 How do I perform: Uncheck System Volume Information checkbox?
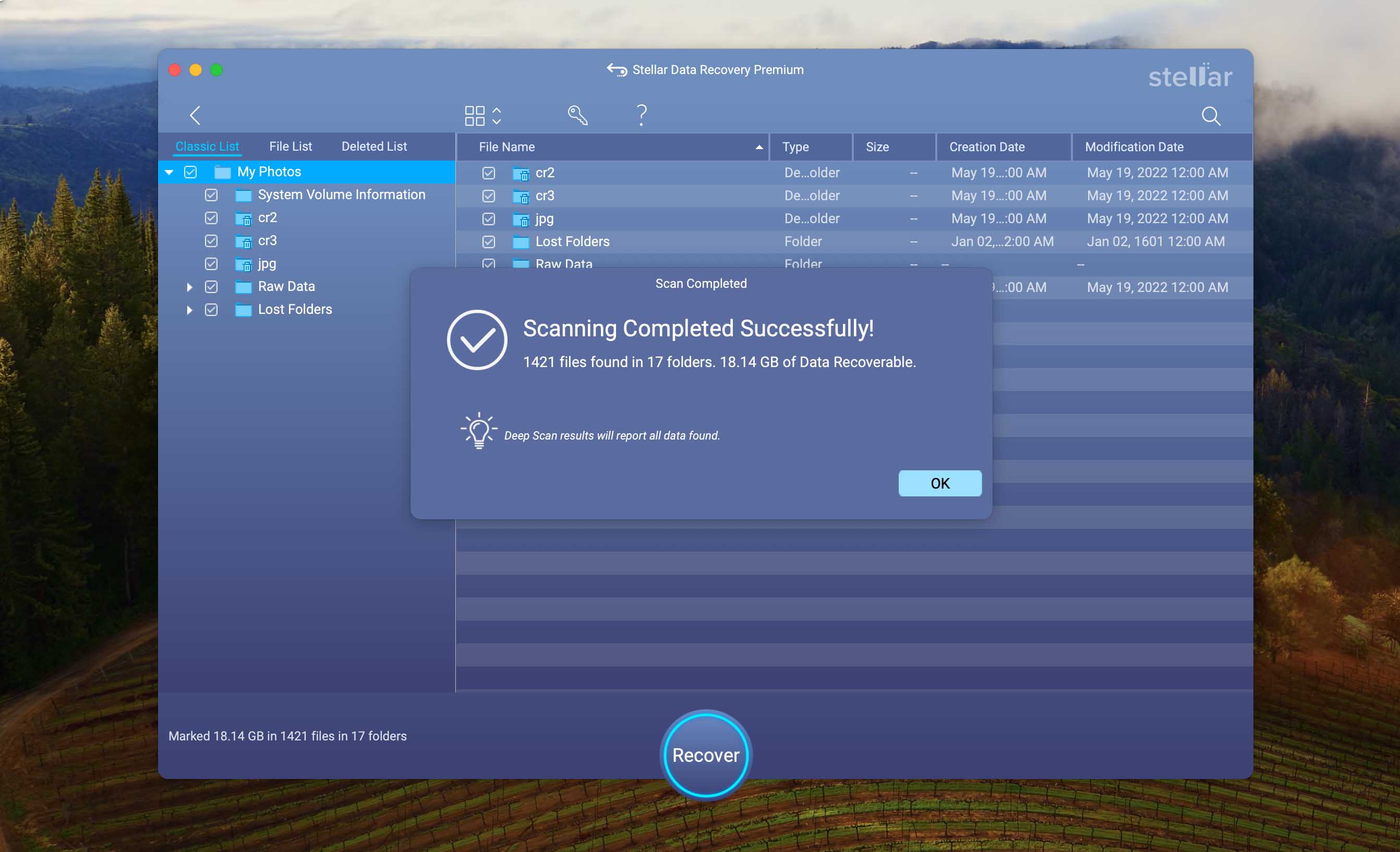211,195
